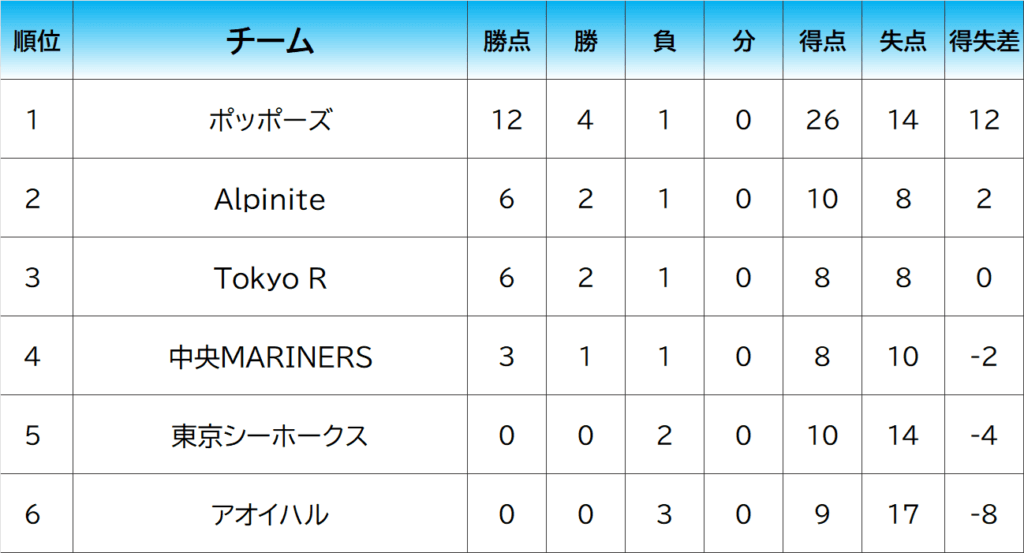Click the アオイハル team cell
This screenshot has width=1024, height=553.
point(270,515)
